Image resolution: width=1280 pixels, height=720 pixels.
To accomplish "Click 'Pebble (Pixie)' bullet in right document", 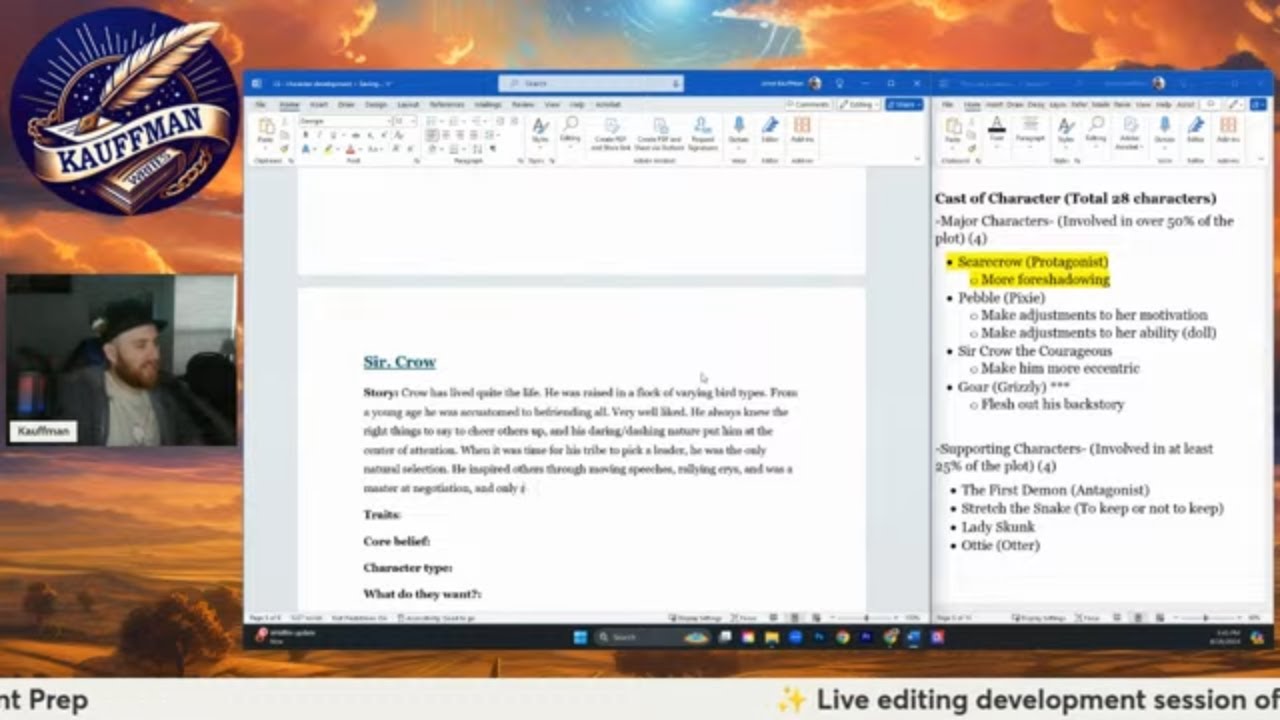I will coord(1001,298).
